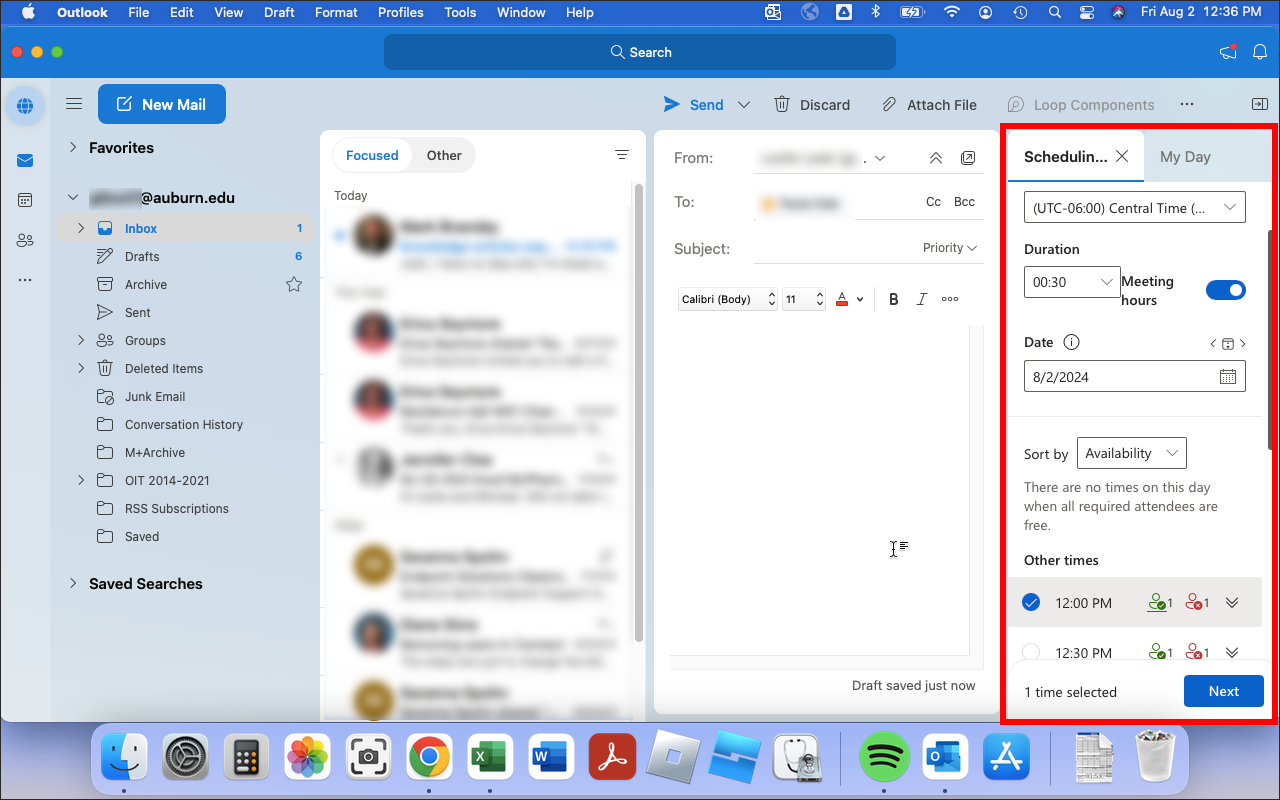Go to previous day arrow
Screen dimensions: 1280x800
1213,343
